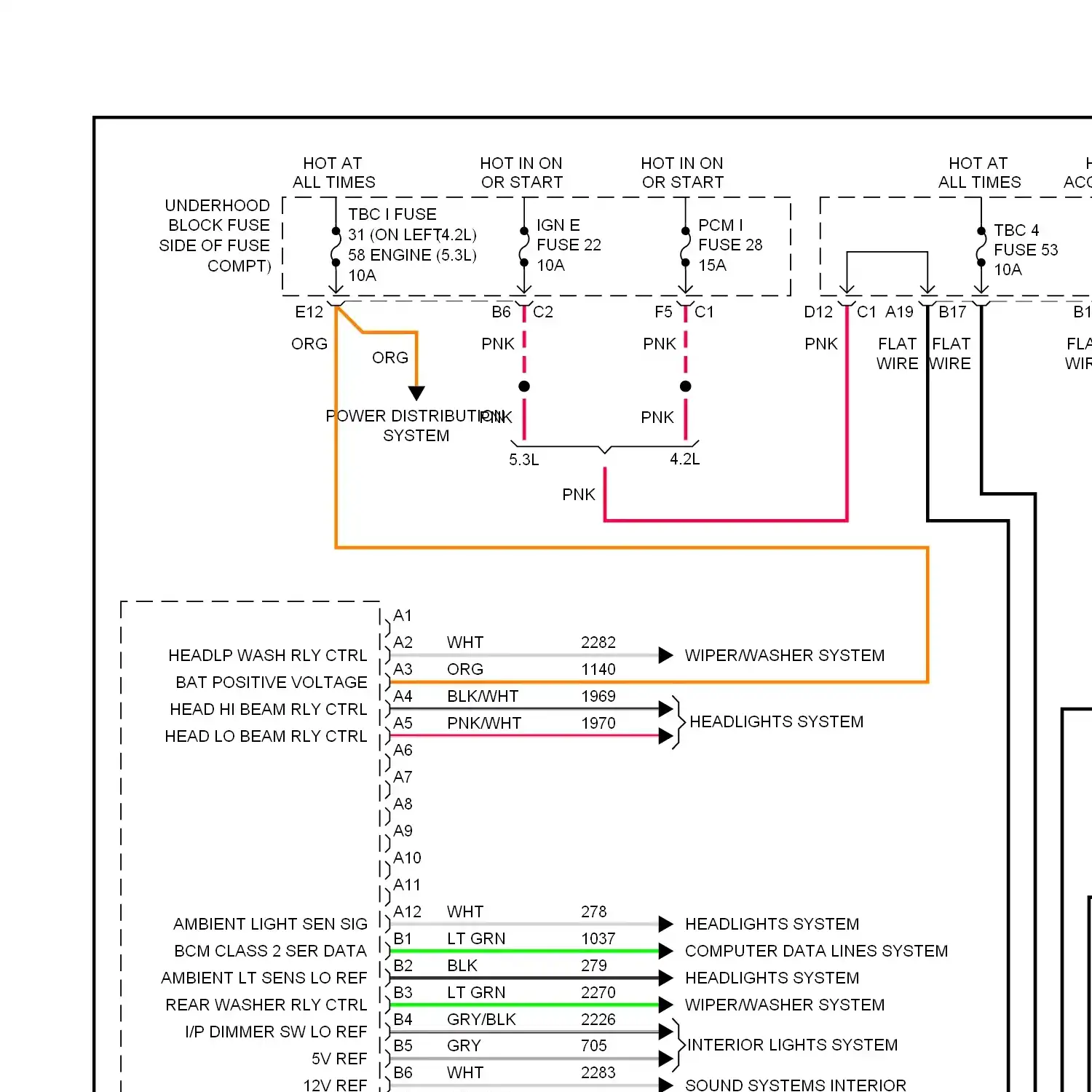The image size is (1092, 1092).
Task: Click circuit number 278
Action: pyautogui.click(x=593, y=911)
